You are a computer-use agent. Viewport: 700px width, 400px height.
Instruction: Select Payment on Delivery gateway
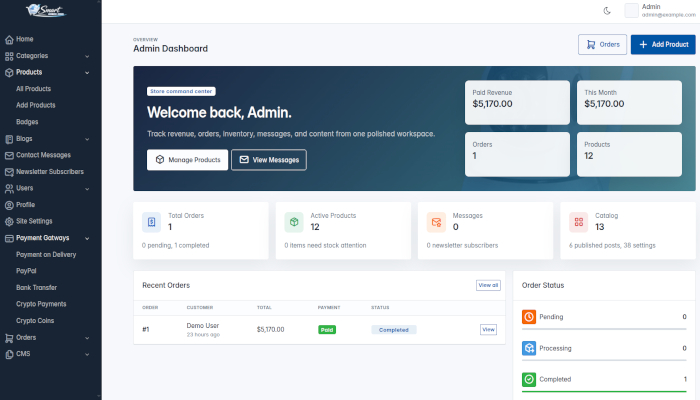[46, 254]
